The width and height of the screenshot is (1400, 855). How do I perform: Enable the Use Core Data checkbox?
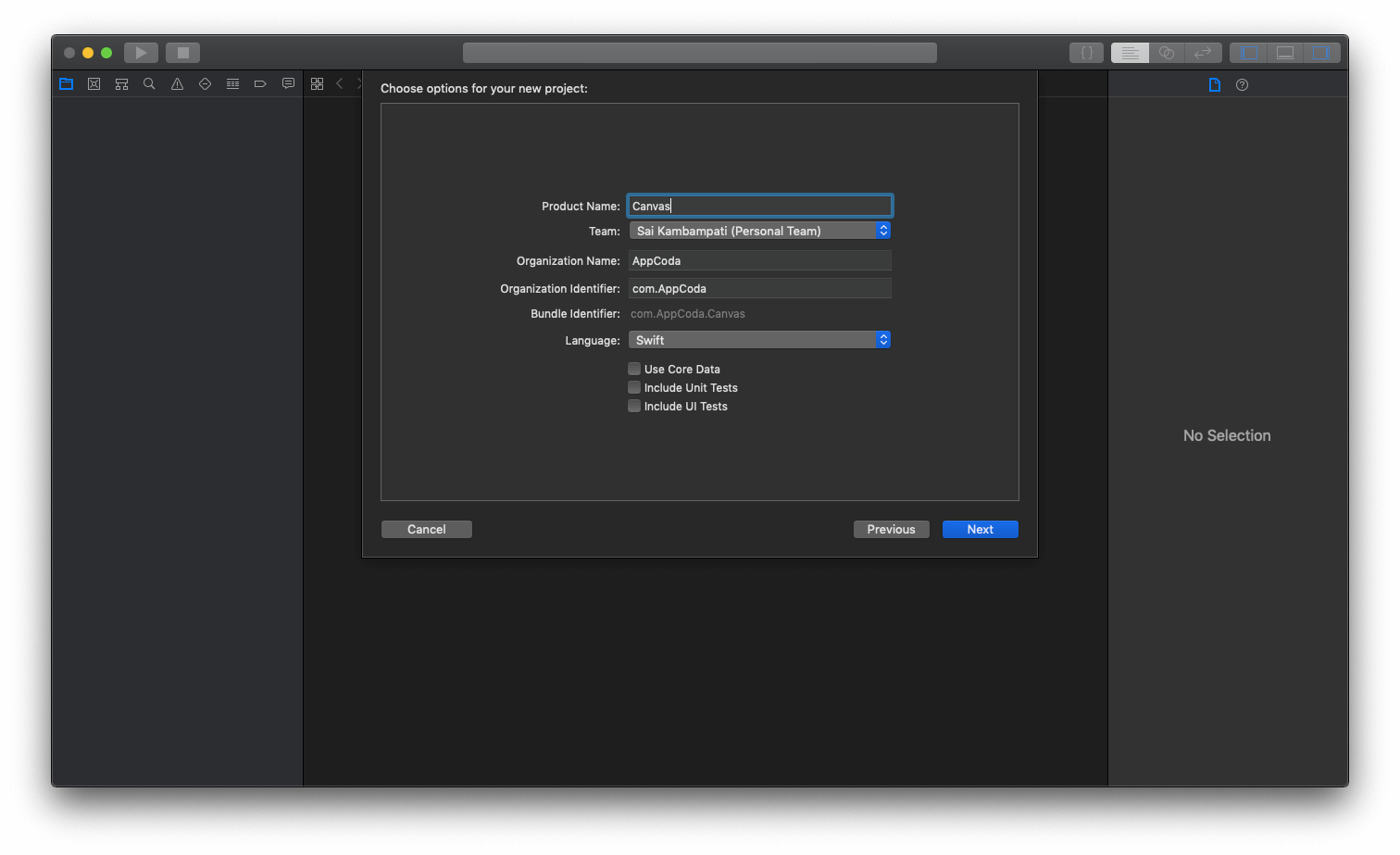coord(634,369)
